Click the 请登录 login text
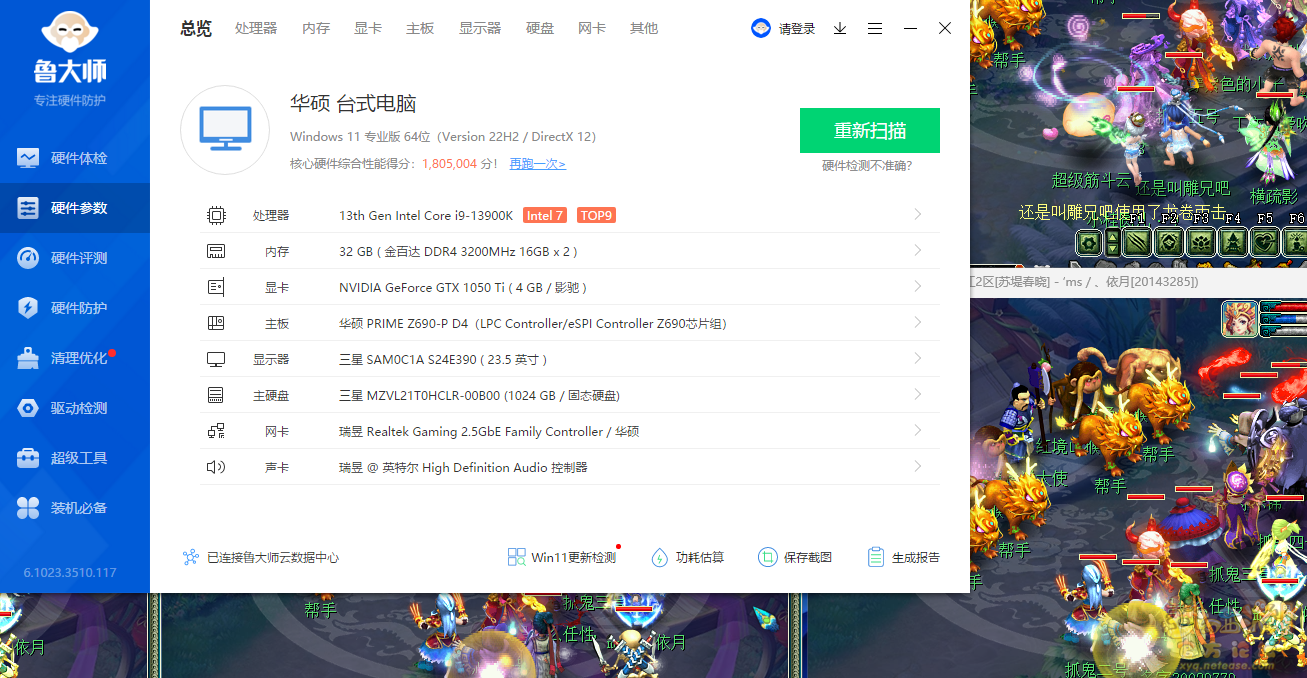This screenshot has height=678, width=1307. (797, 29)
